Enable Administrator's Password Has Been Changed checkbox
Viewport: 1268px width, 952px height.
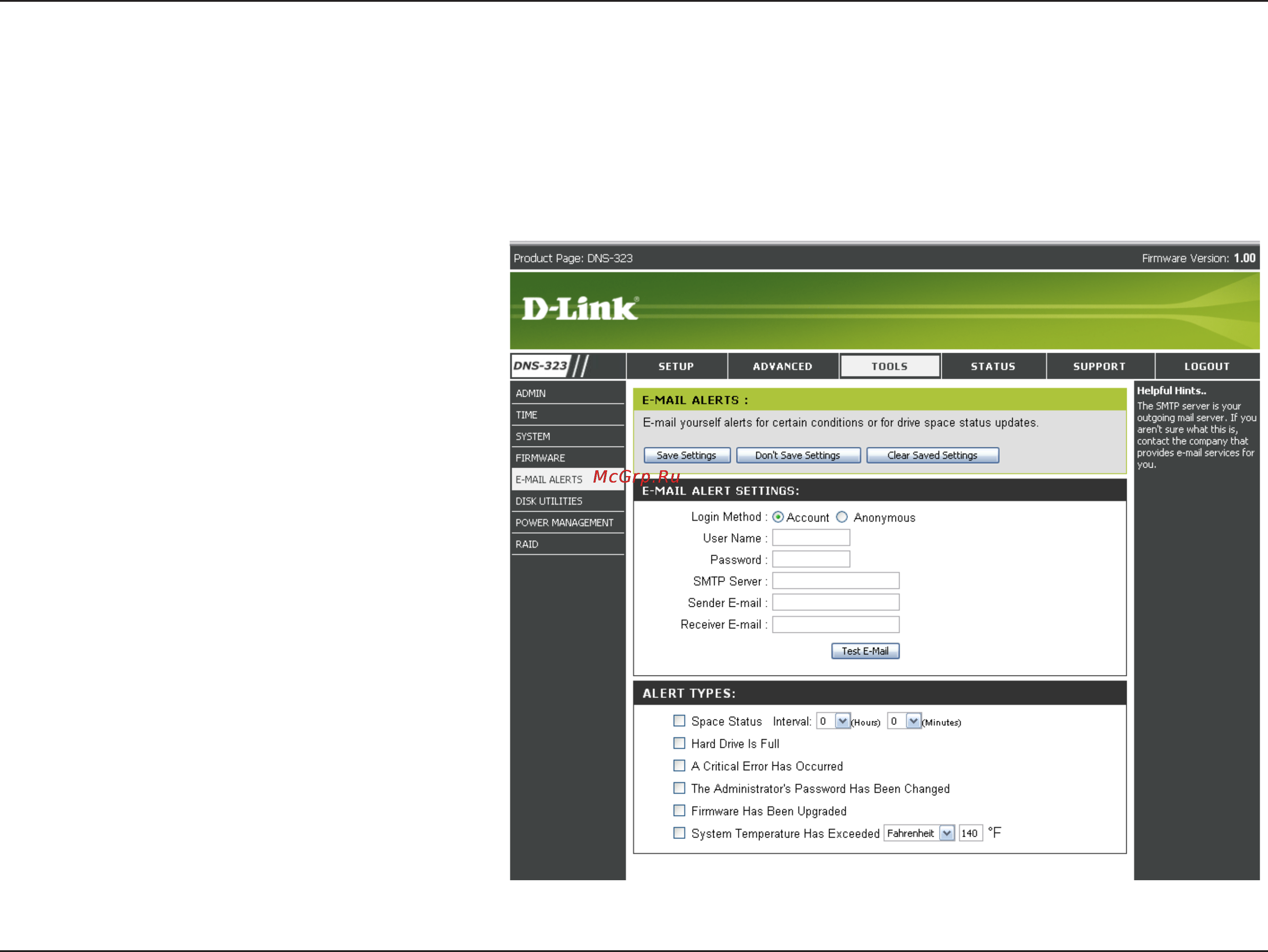coord(679,787)
